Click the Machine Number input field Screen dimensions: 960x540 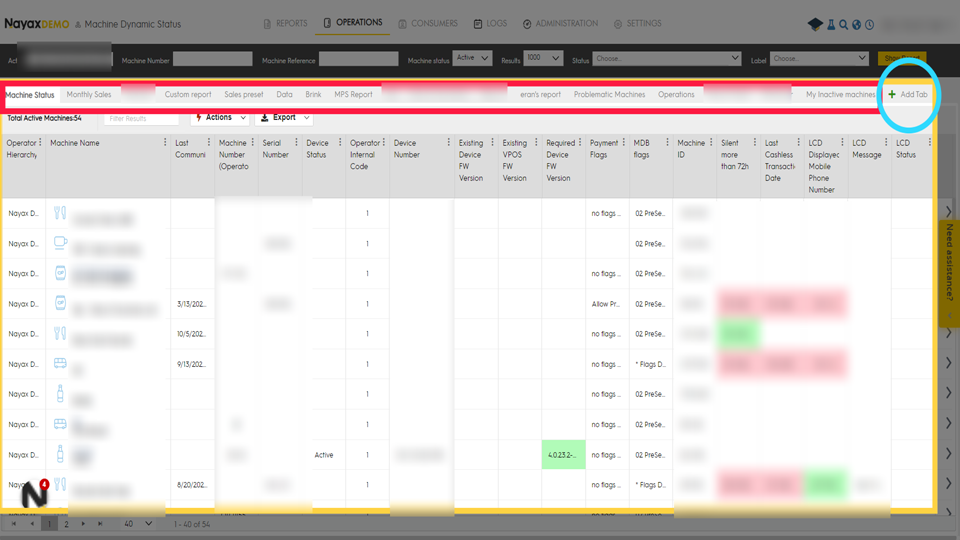coord(212,59)
